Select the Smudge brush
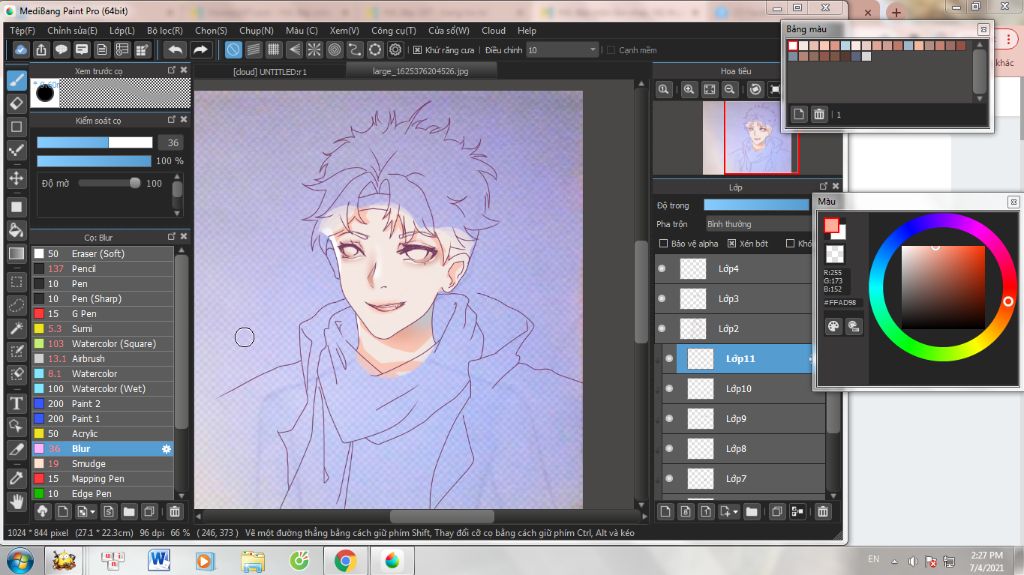 pyautogui.click(x=103, y=464)
